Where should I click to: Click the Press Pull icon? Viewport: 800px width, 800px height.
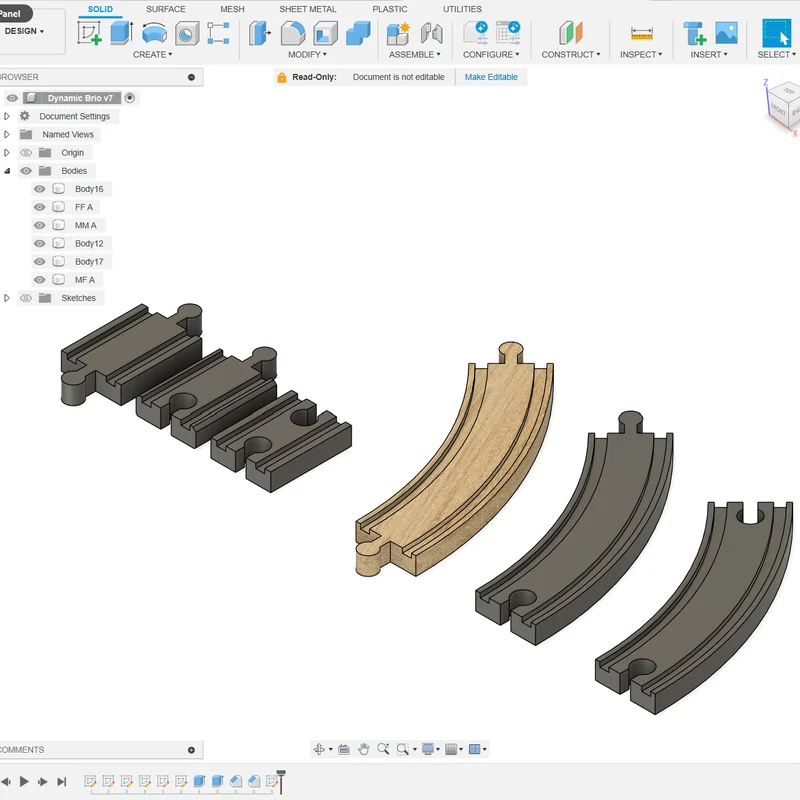point(260,33)
